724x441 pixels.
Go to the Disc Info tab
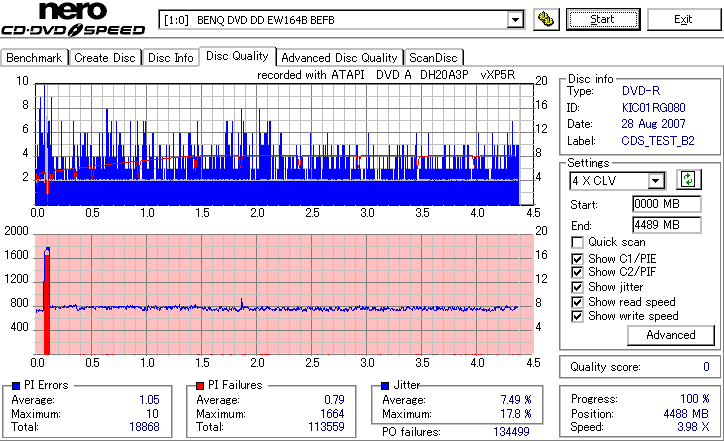pos(171,58)
